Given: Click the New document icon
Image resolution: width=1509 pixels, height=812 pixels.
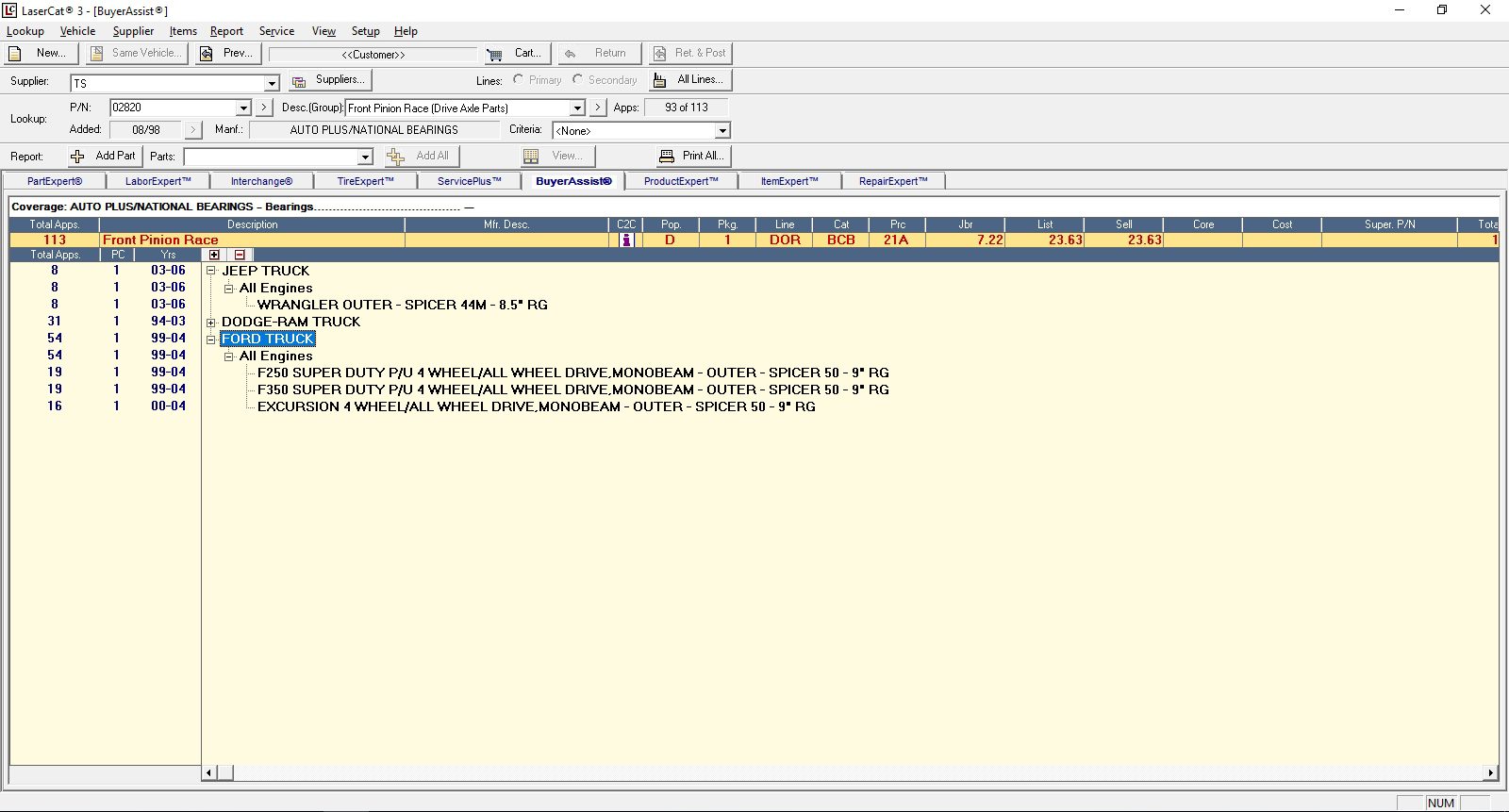Looking at the screenshot, I should [x=15, y=54].
